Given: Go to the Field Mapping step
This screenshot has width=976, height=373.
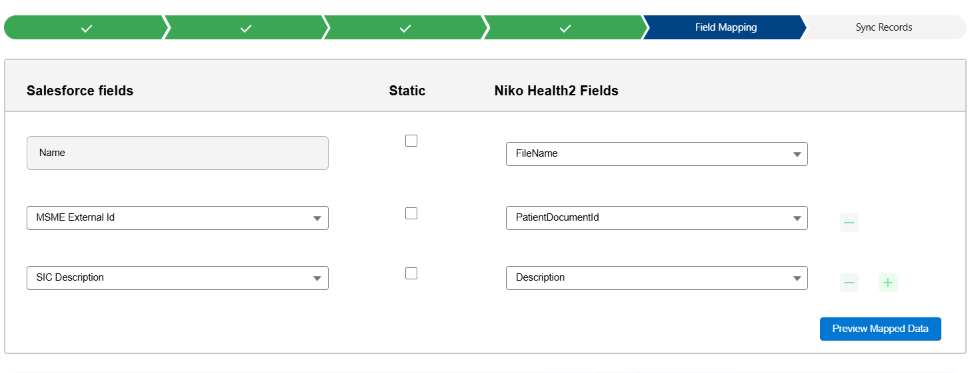Looking at the screenshot, I should click(725, 27).
